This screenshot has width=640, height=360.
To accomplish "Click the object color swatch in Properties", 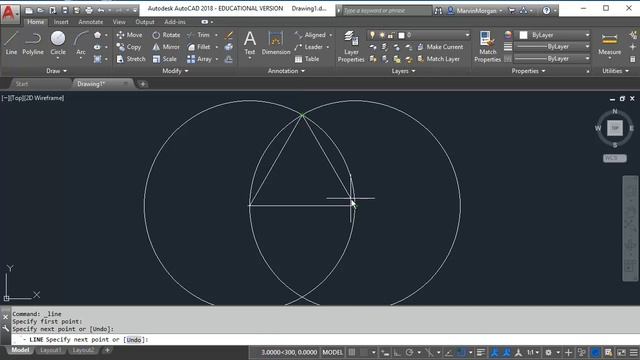I will point(523,35).
